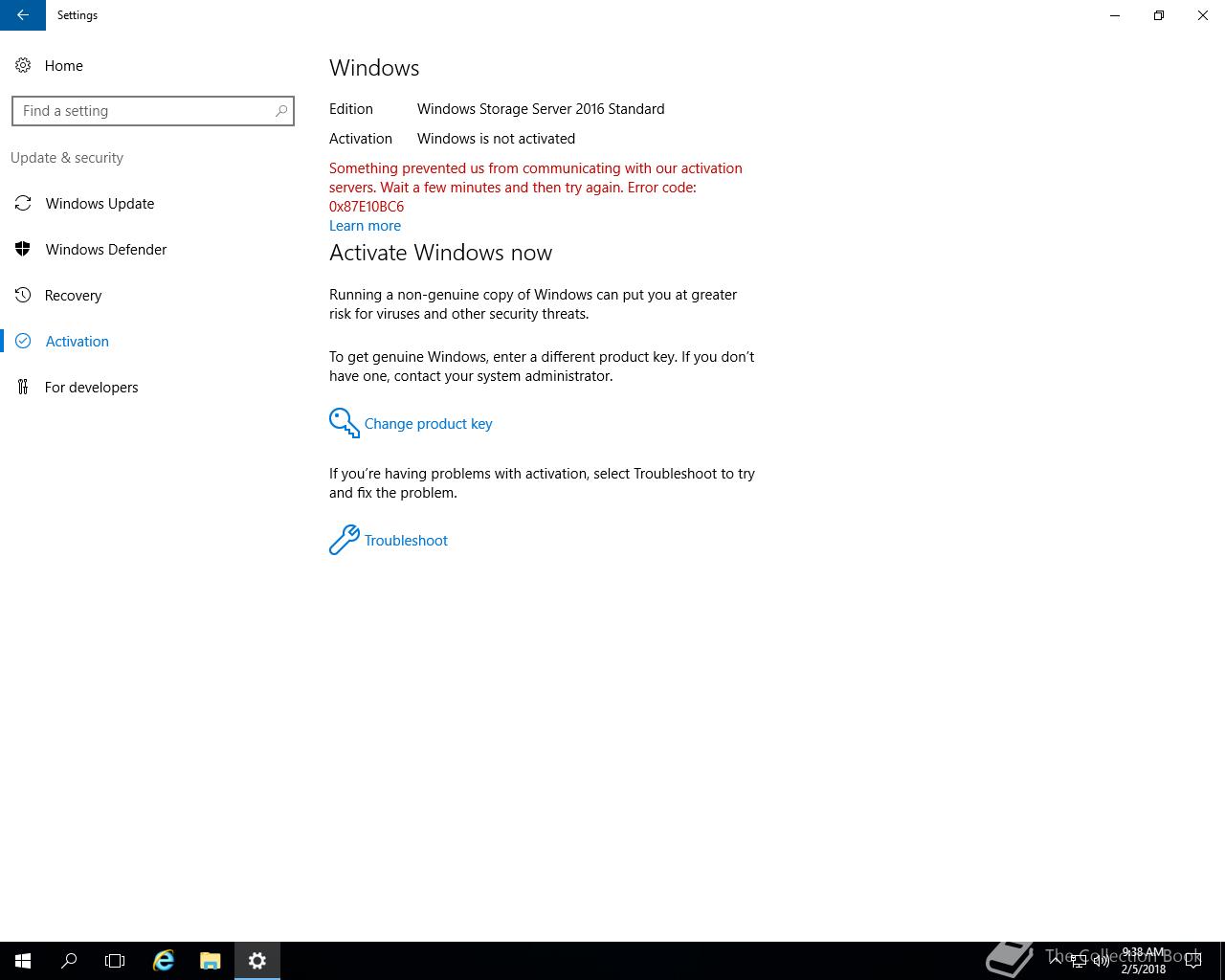The height and width of the screenshot is (980, 1225).
Task: Go back using the Settings back arrow
Action: click(x=23, y=15)
